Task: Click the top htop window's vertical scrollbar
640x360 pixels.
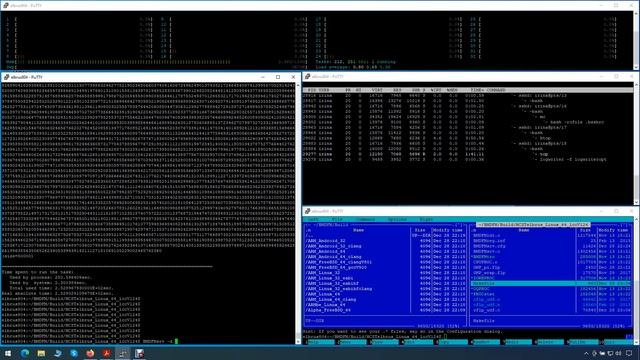Action: click(636, 40)
